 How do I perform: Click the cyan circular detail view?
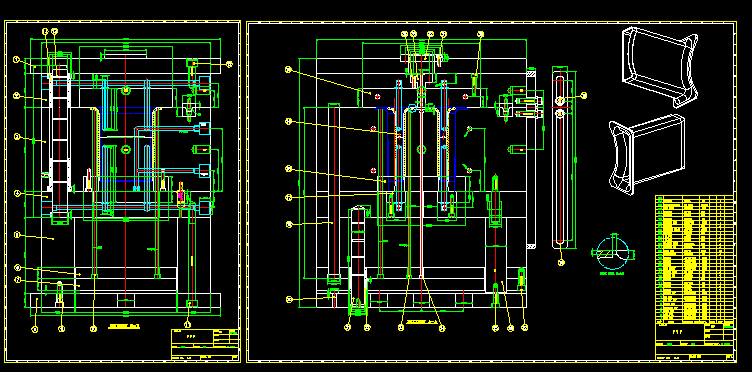pos(612,252)
